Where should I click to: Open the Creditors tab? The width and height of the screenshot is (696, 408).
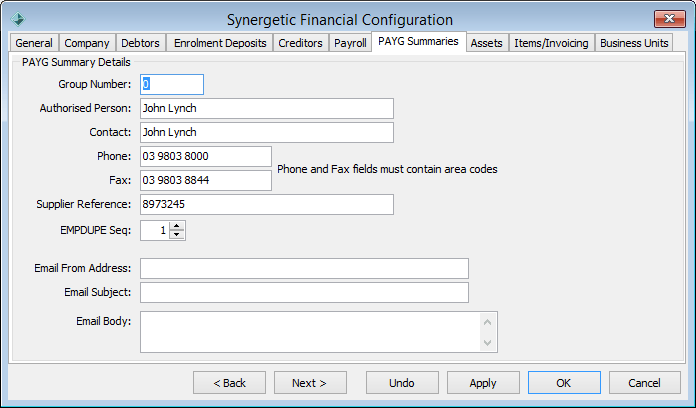point(301,43)
